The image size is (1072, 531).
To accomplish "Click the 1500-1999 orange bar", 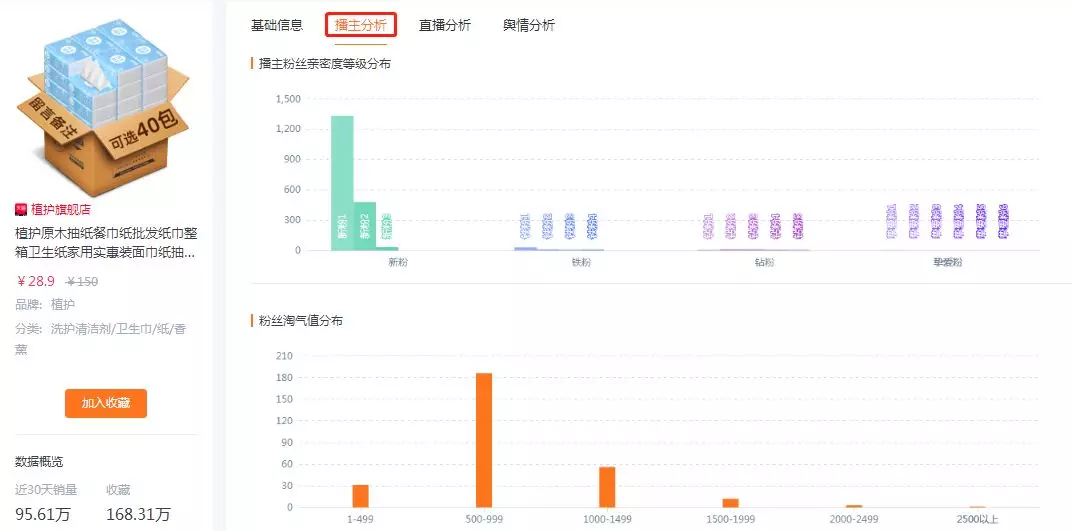I will tap(730, 503).
